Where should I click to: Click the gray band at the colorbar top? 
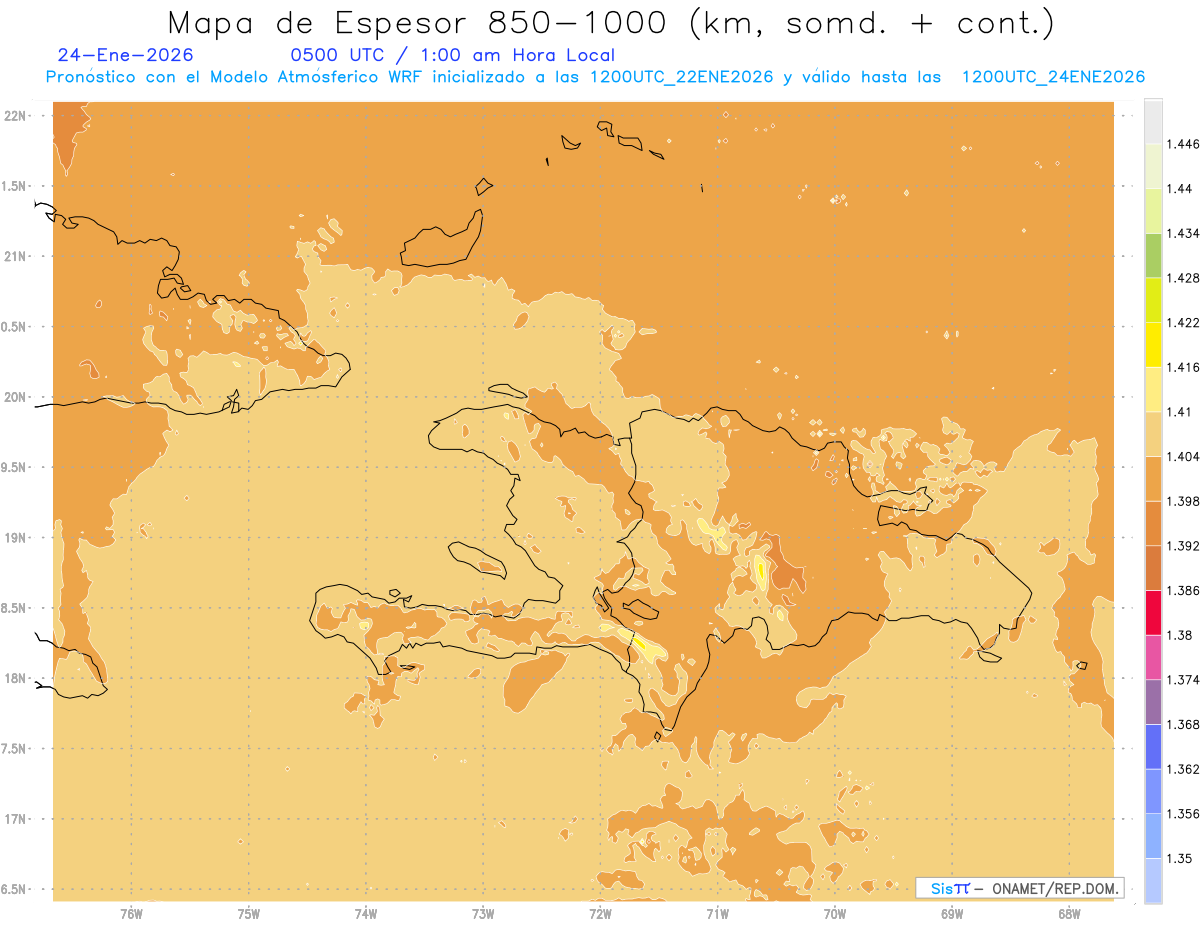pyautogui.click(x=1153, y=121)
